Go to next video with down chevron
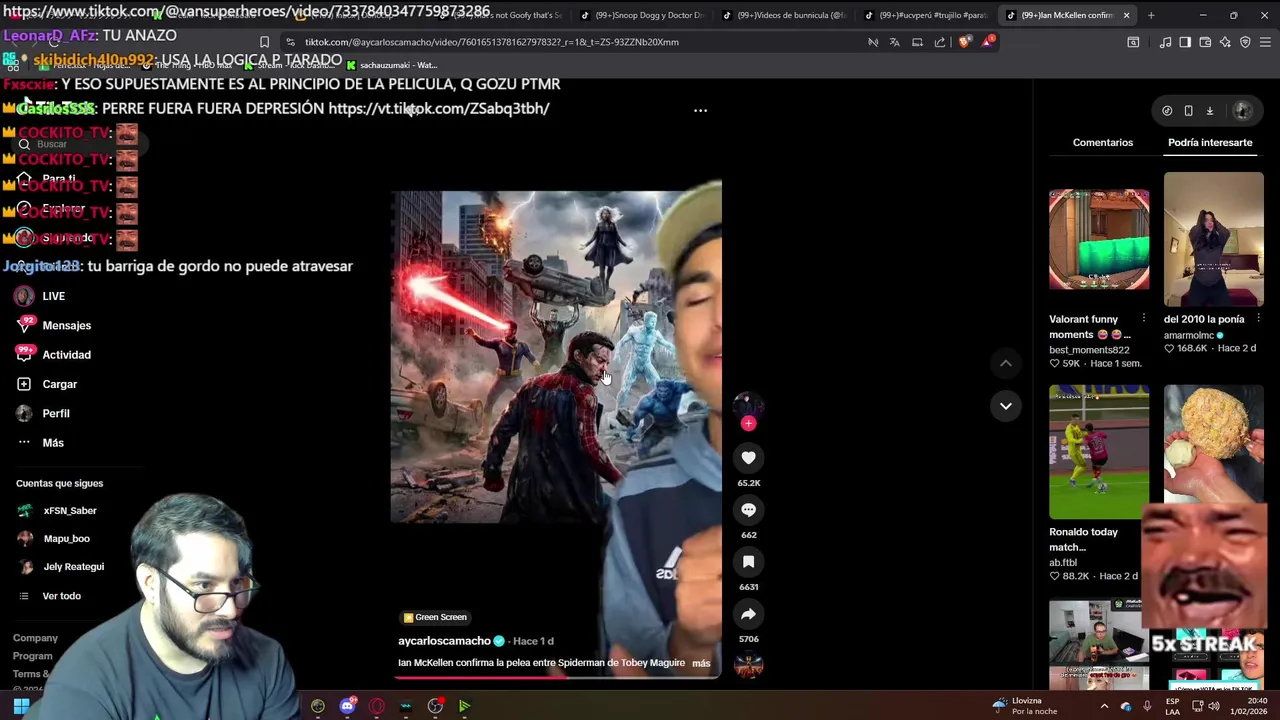 (1005, 406)
